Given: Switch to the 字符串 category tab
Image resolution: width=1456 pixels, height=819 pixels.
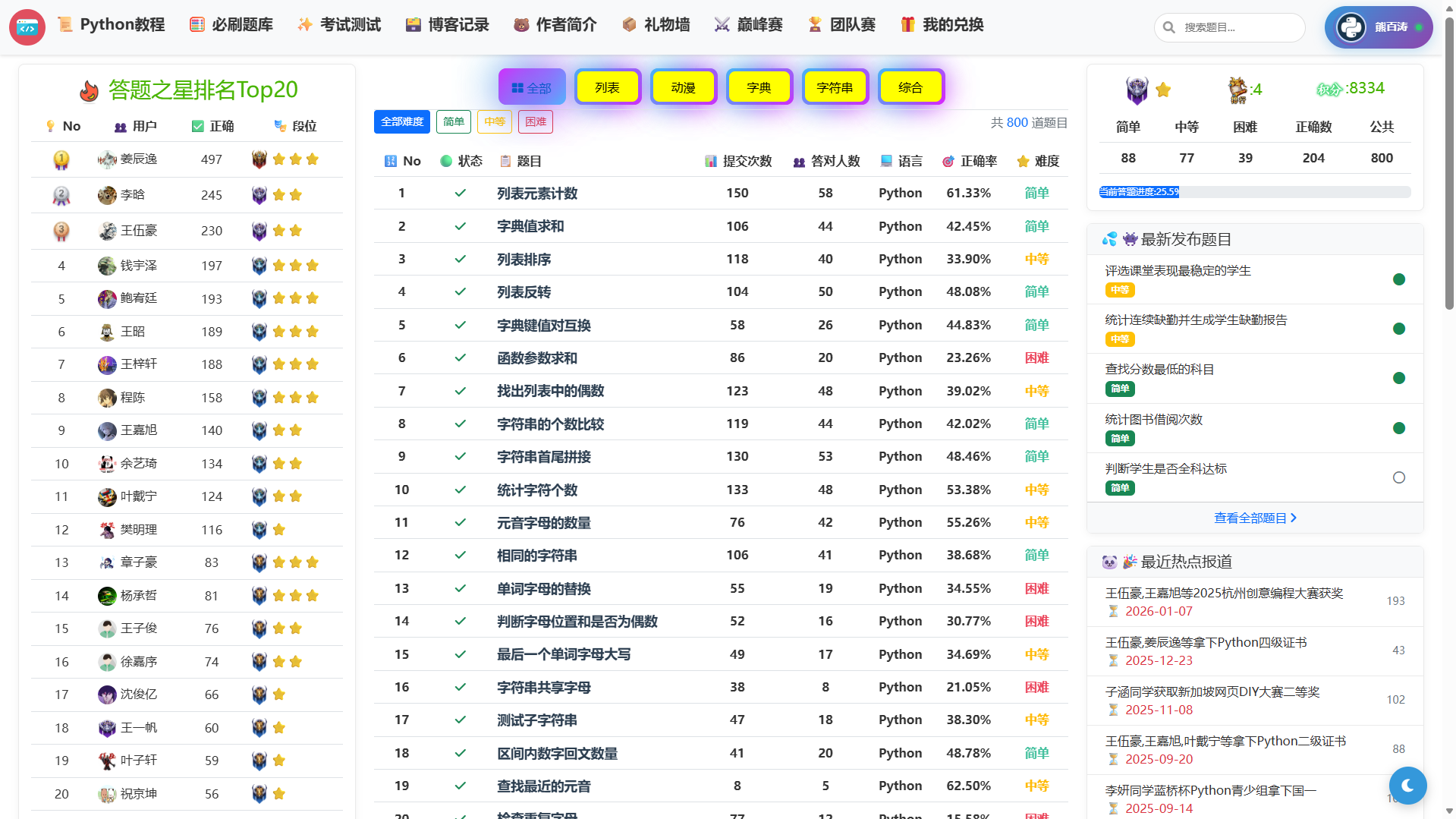Looking at the screenshot, I should coord(835,87).
